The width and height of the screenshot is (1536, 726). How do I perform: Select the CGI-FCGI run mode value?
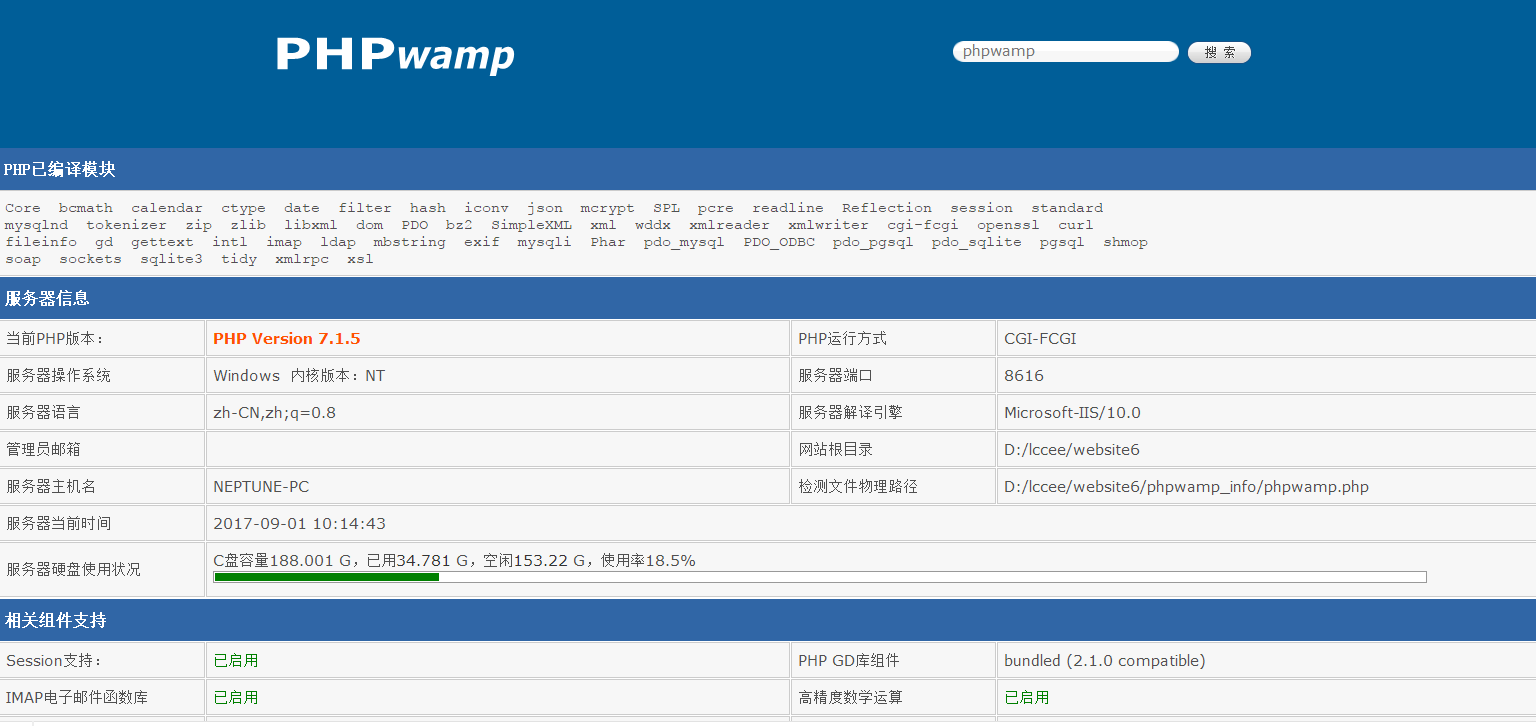(1040, 339)
